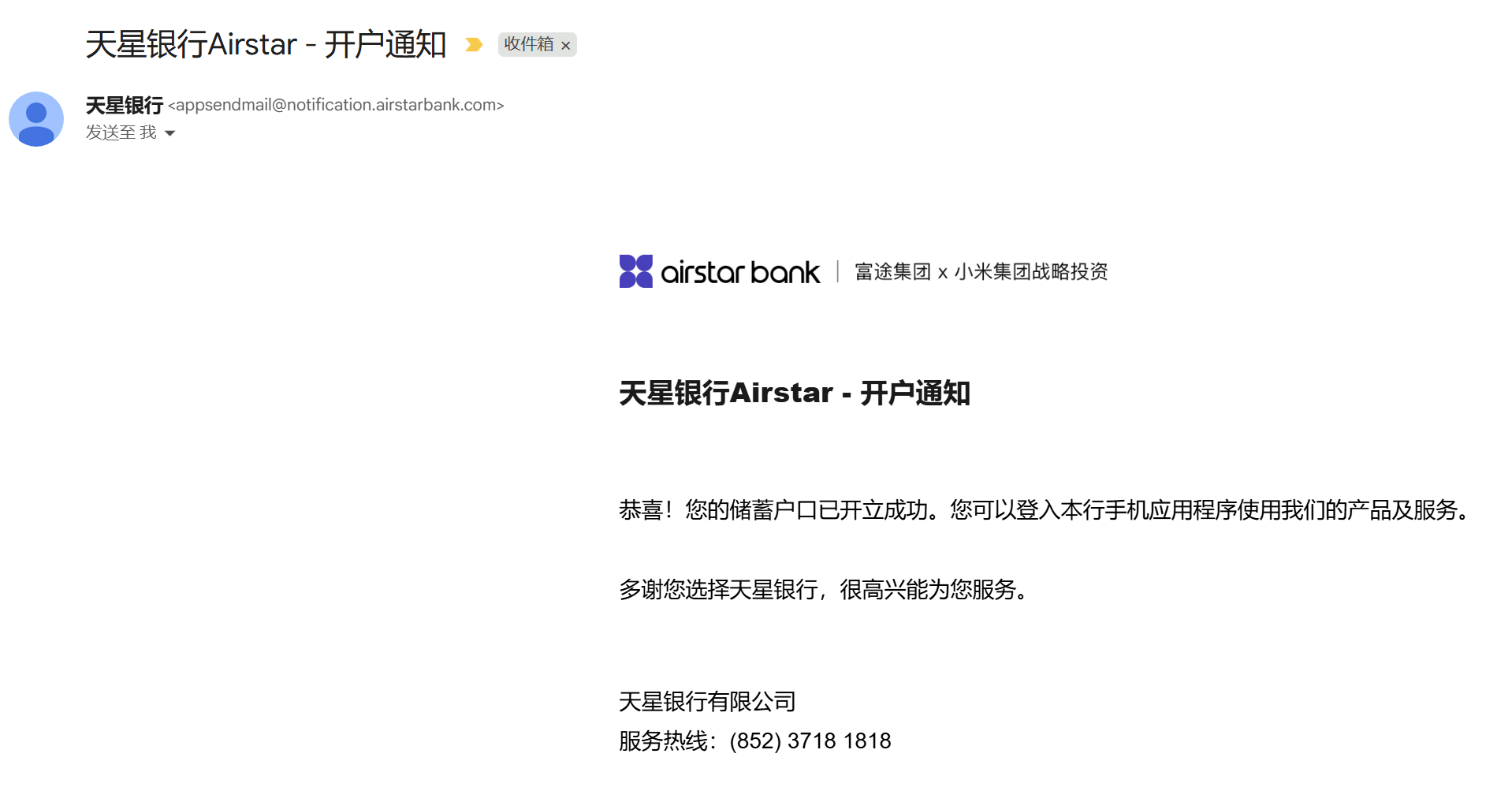1512x802 pixels.
Task: Open the sender's profile avatar
Action: tap(36, 119)
